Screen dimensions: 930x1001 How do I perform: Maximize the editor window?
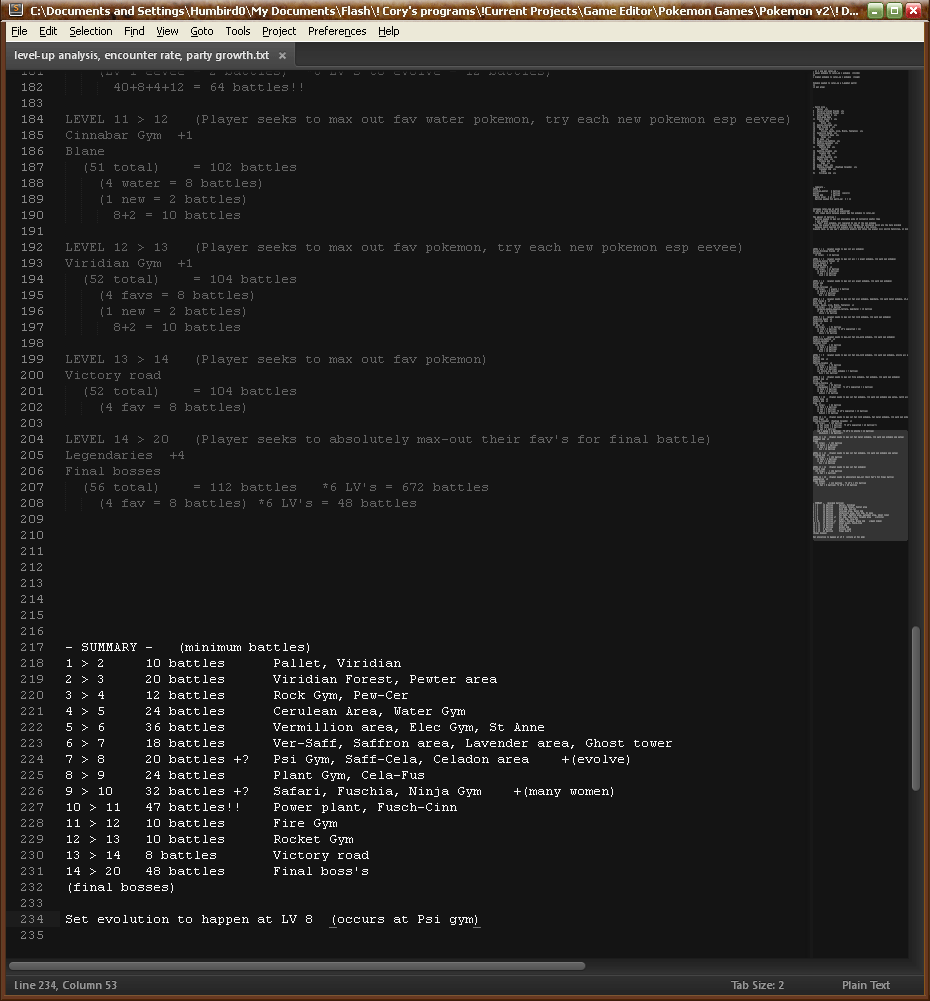point(894,10)
